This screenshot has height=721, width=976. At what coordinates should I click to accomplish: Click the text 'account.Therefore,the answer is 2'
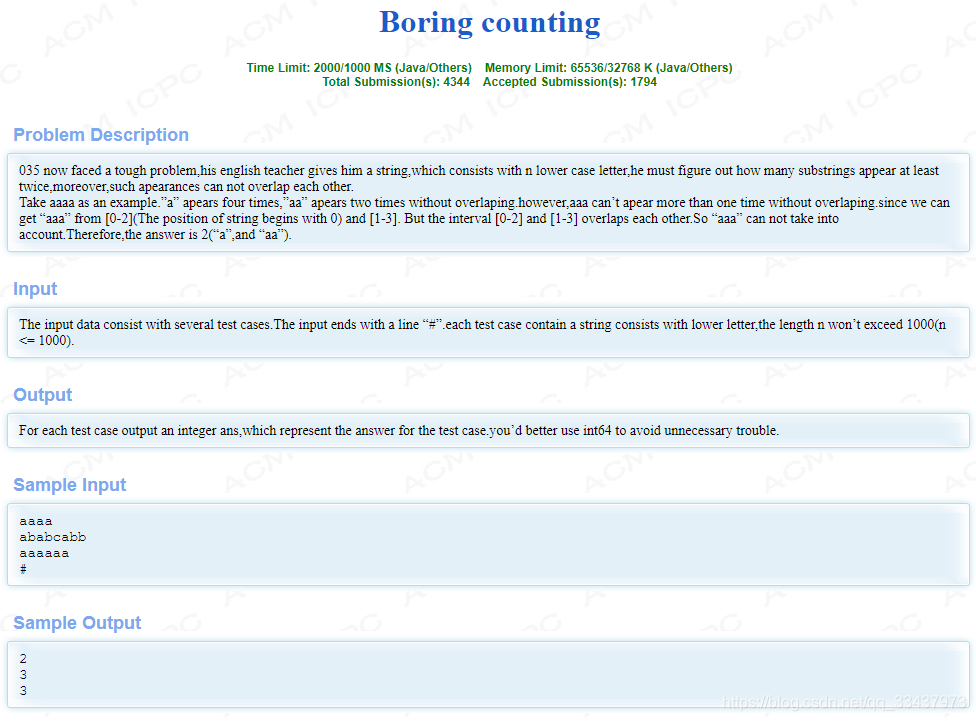point(155,235)
